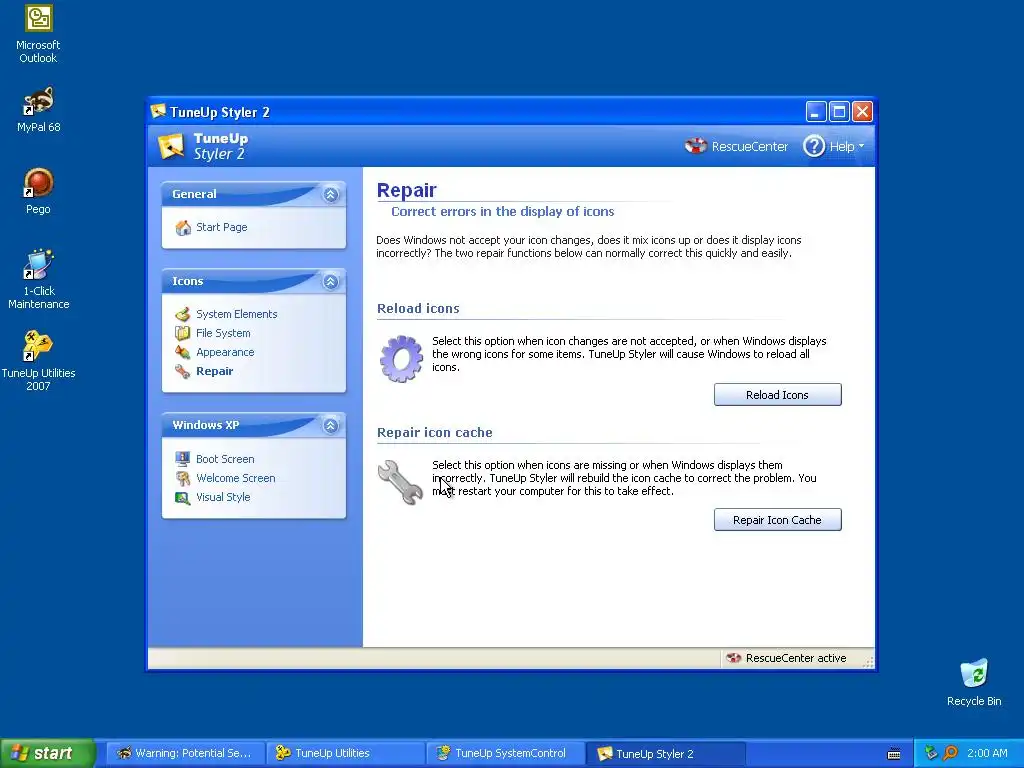Switch to TuneUp Utilities taskbar window
Image resolution: width=1024 pixels, height=768 pixels.
point(345,753)
